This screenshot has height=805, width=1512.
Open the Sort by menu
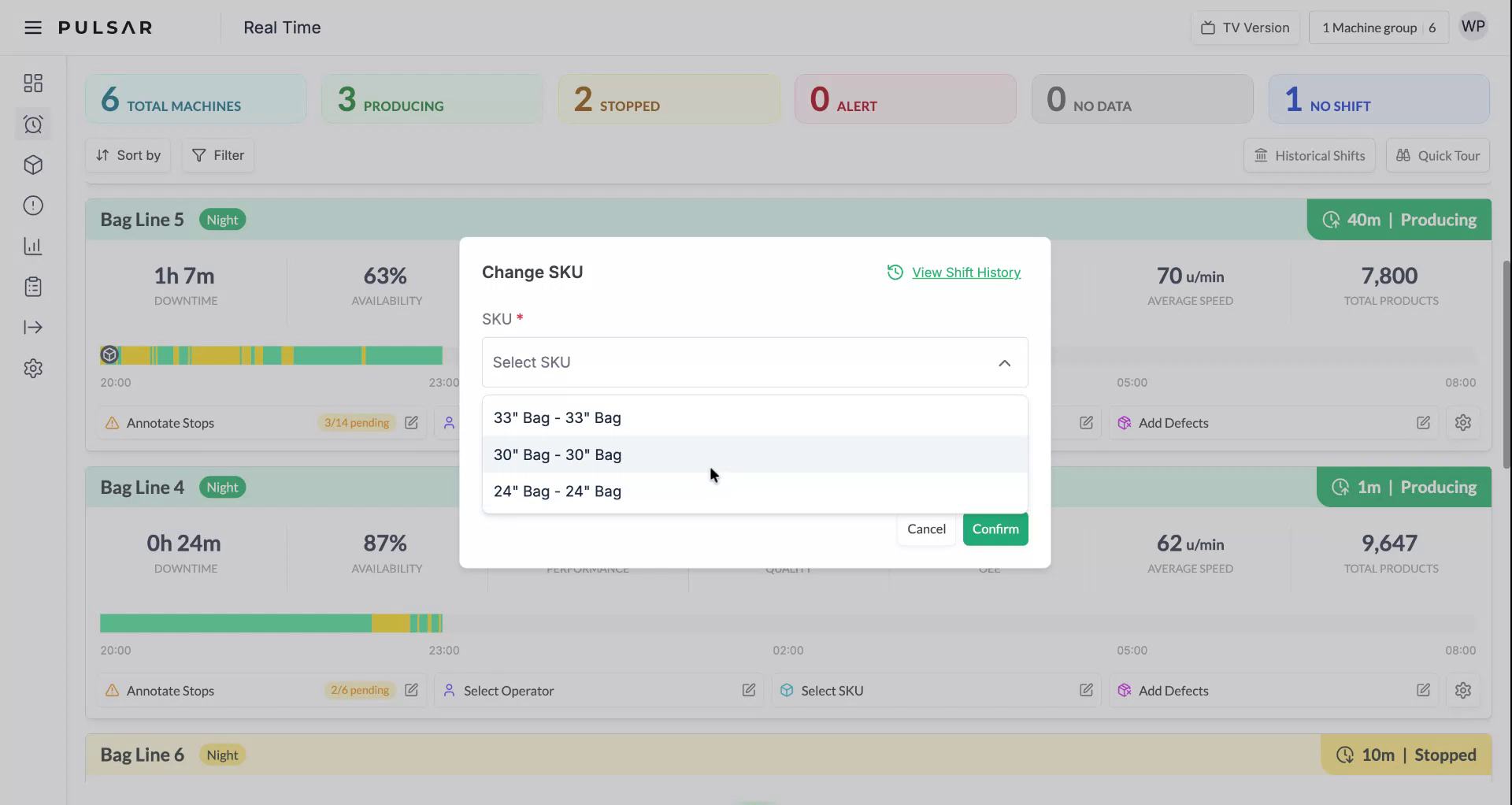(128, 155)
